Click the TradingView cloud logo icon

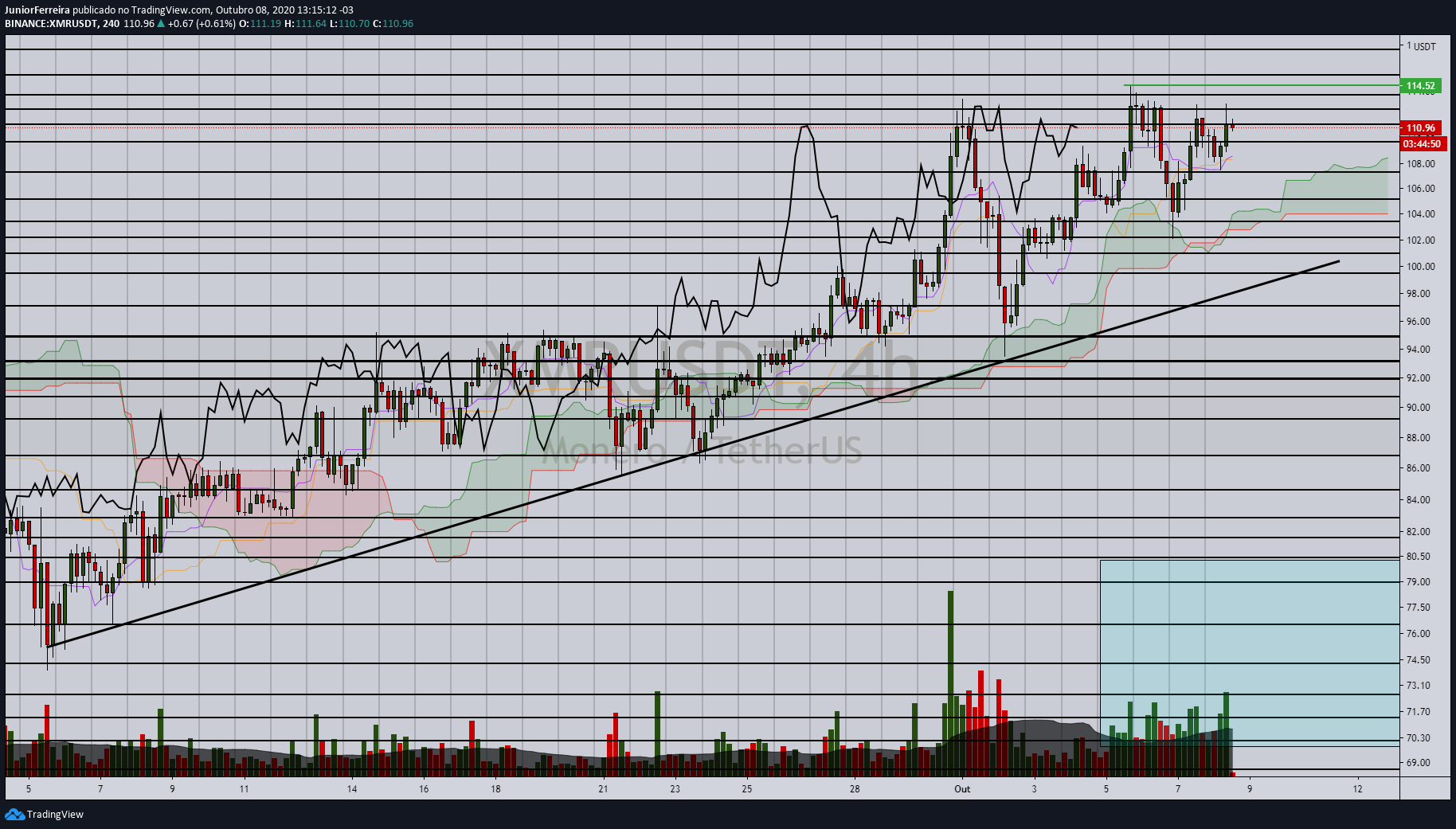pyautogui.click(x=14, y=814)
